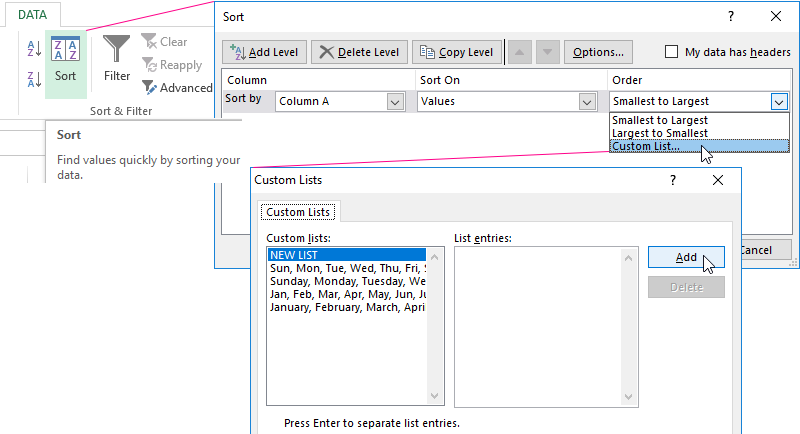The height and width of the screenshot is (434, 800).
Task: Clear the applied filter
Action: tap(165, 42)
